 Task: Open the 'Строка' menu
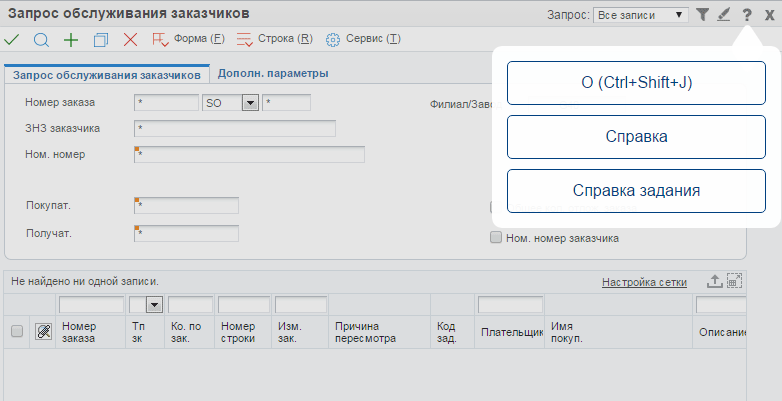[x=277, y=40]
